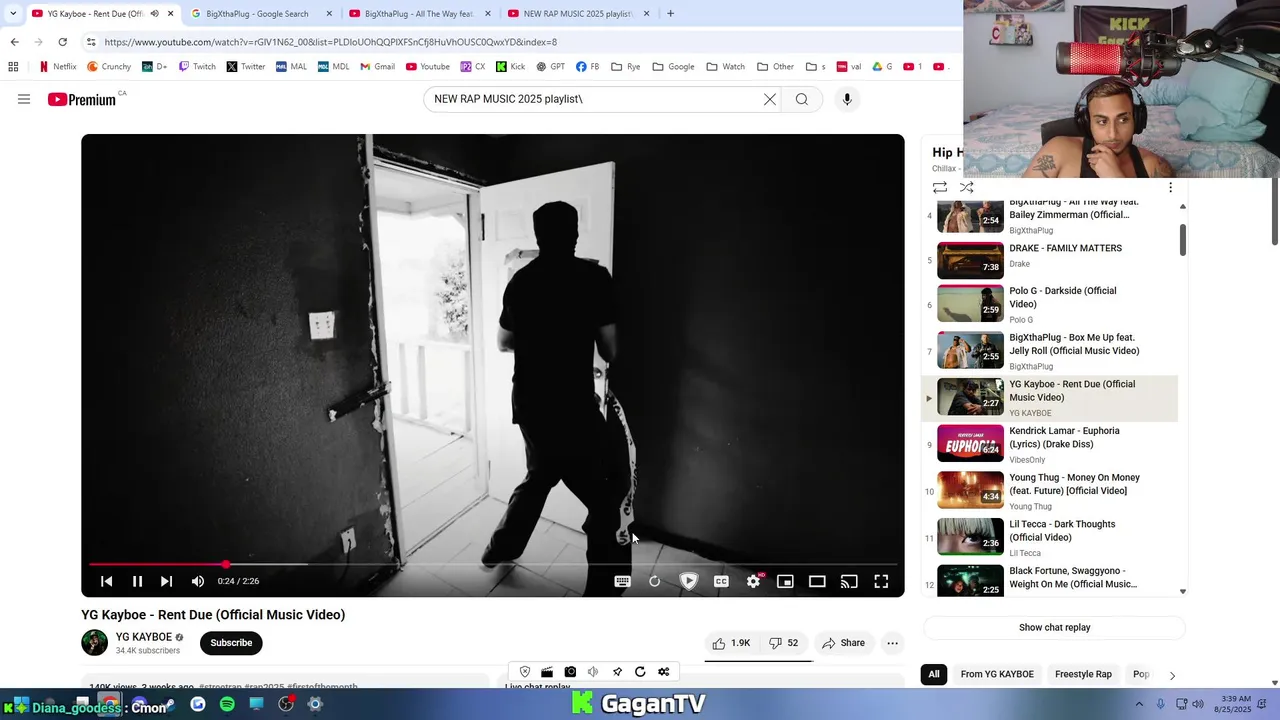Play Polo G - Darkside from playlist
1280x720 pixels.
click(1049, 304)
